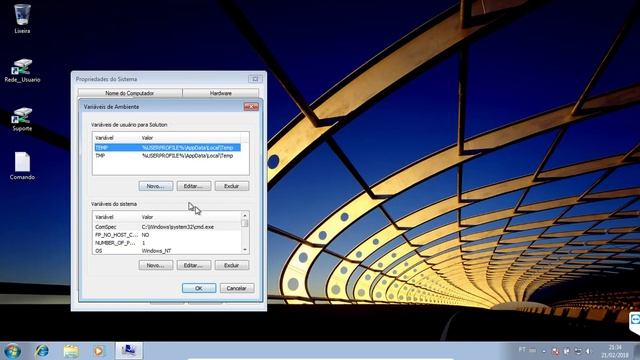Click the power tray icon
640x360 pixels.
tap(567, 351)
